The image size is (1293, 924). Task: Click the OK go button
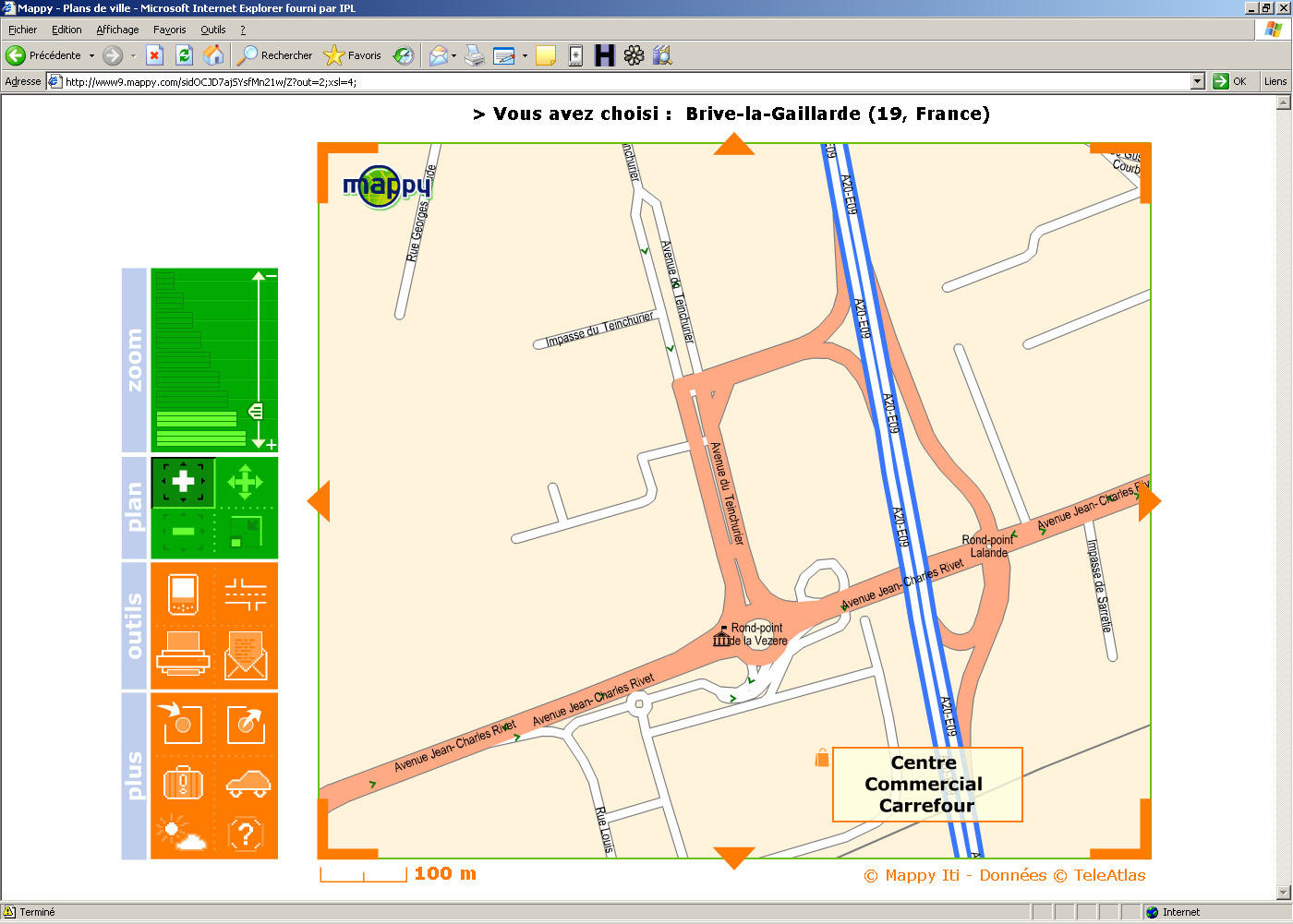click(x=1230, y=81)
